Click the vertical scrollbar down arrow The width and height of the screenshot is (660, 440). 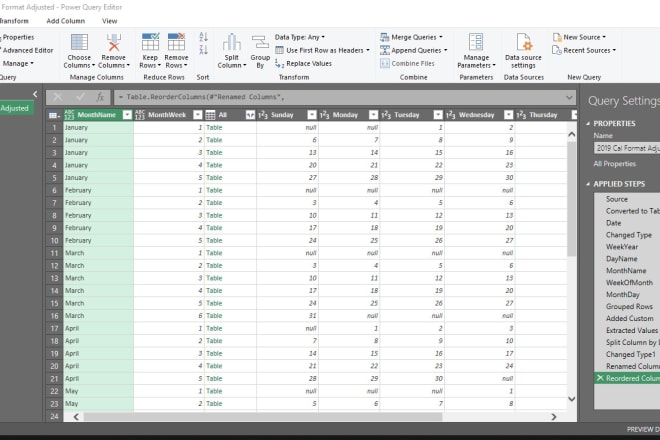[572, 399]
